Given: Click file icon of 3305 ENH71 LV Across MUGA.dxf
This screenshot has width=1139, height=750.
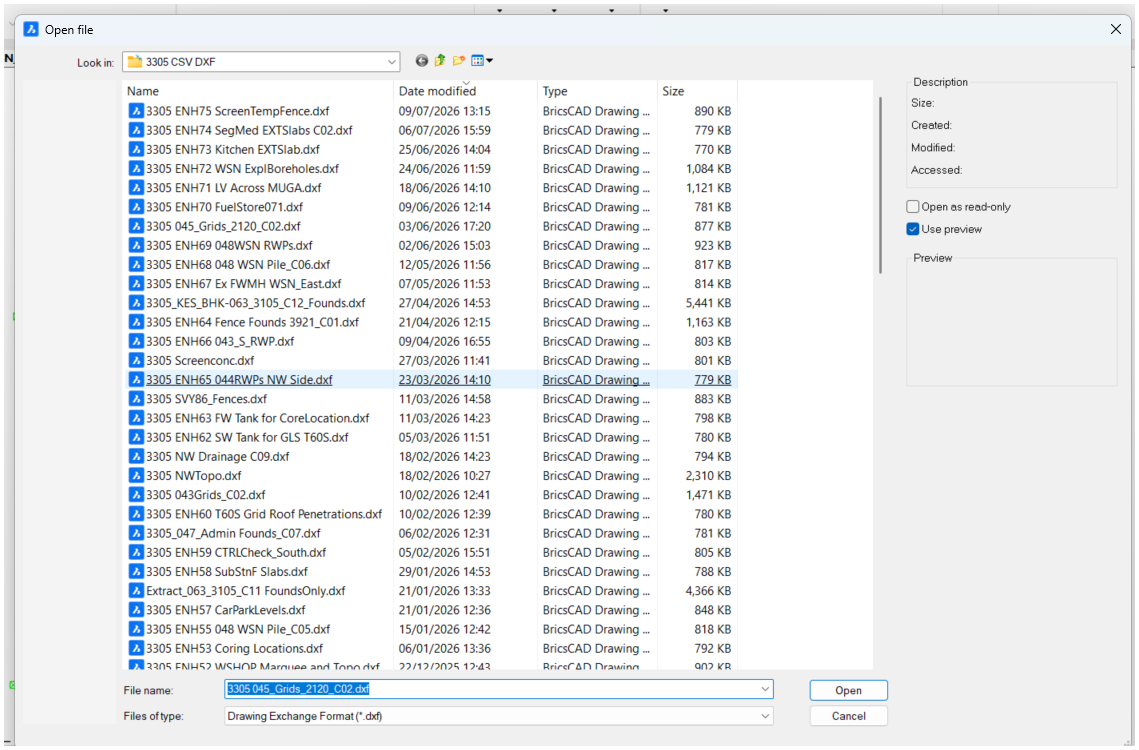Looking at the screenshot, I should click(x=136, y=188).
